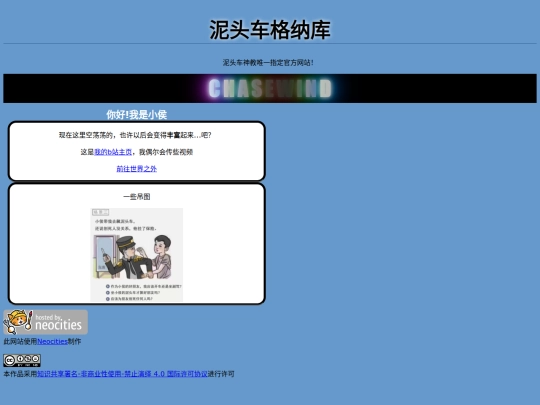The width and height of the screenshot is (540, 405).
Task: Click the hosted by neocities badge
Action: (x=45, y=322)
